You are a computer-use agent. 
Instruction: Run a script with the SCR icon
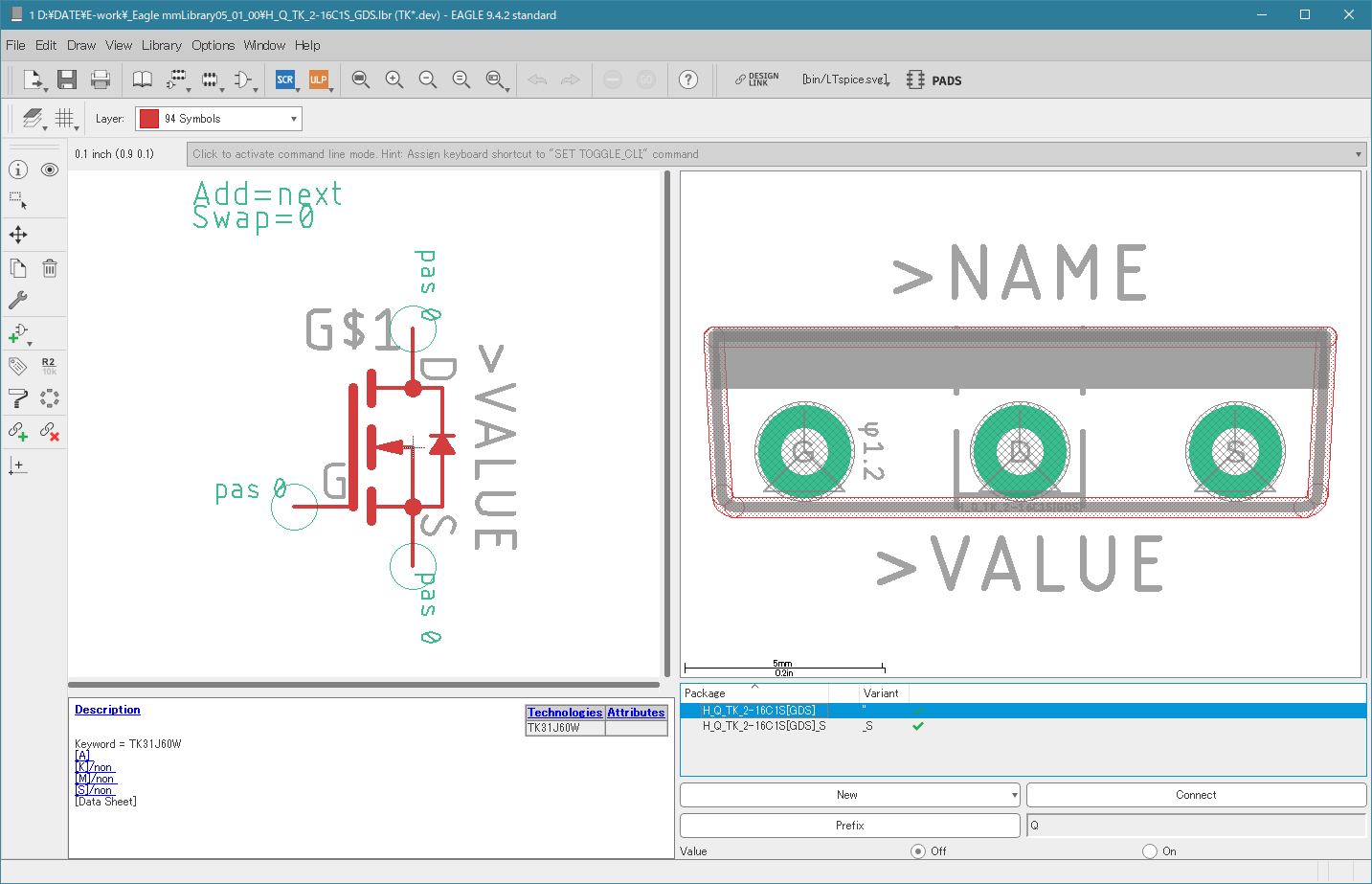pos(285,79)
